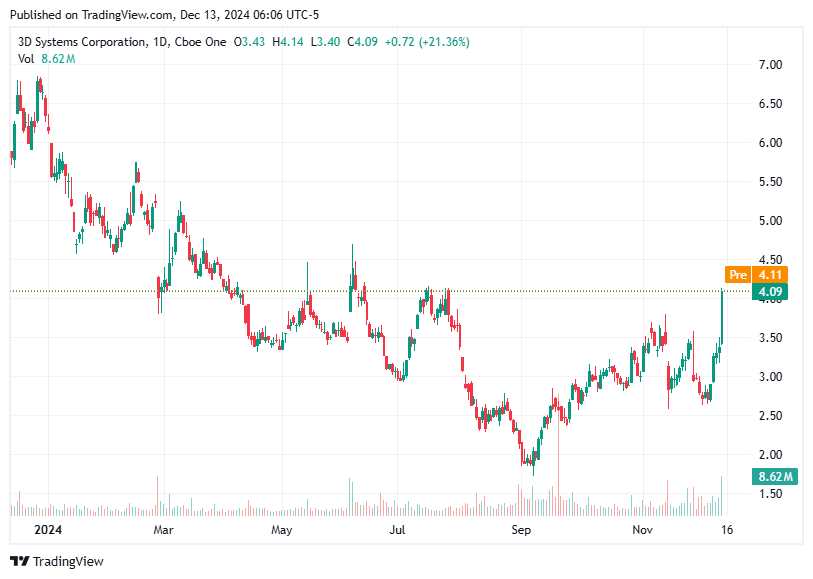813x579 pixels.
Task: Click the 6.50 price axis label
Action: pos(770,104)
